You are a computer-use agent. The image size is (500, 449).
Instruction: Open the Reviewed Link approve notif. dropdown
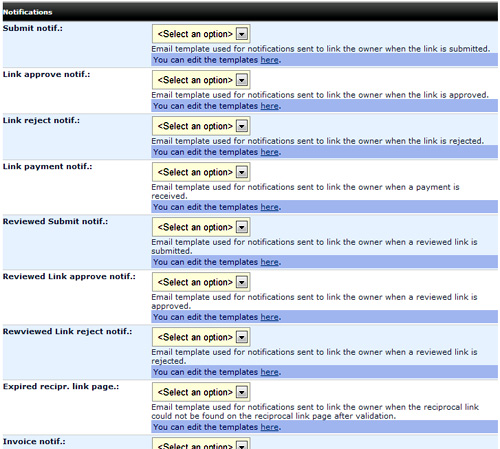(201, 282)
